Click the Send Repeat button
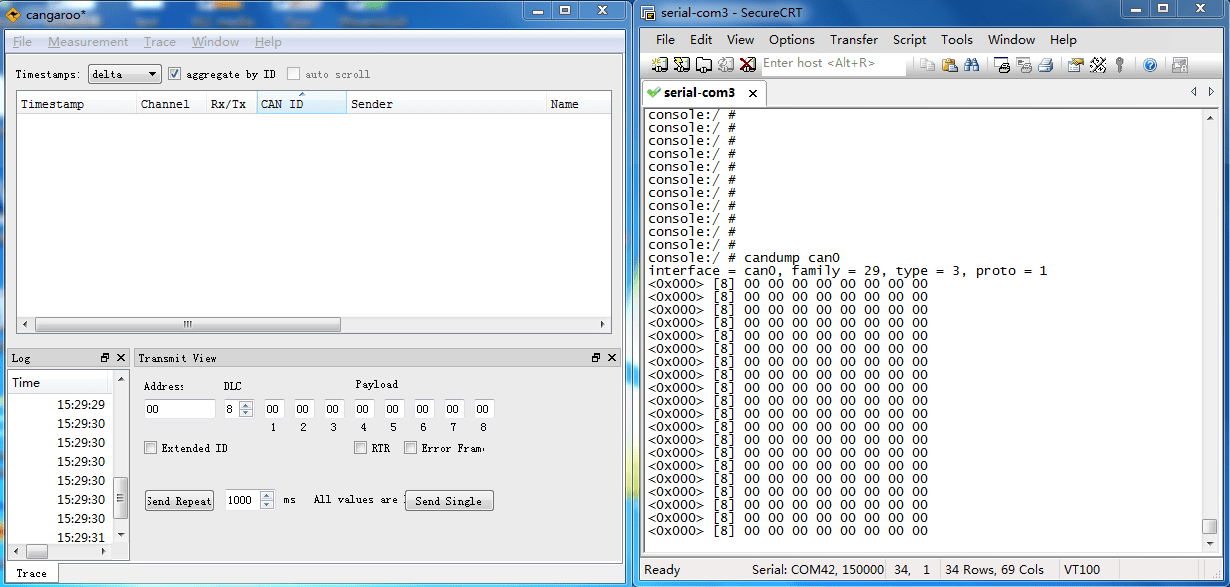Screen dimensions: 1230x587 179,501
